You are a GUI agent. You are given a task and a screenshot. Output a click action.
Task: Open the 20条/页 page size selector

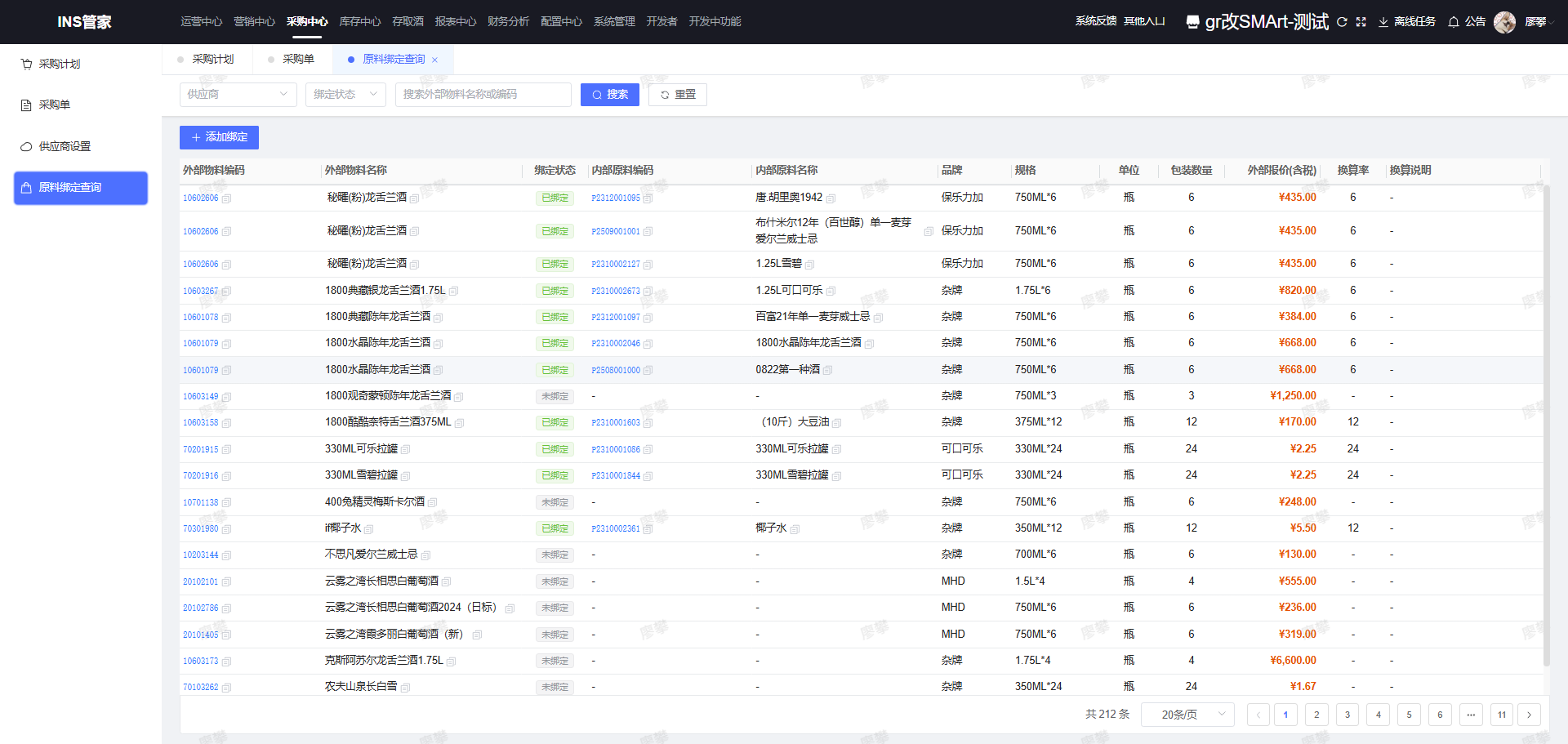tap(1187, 715)
